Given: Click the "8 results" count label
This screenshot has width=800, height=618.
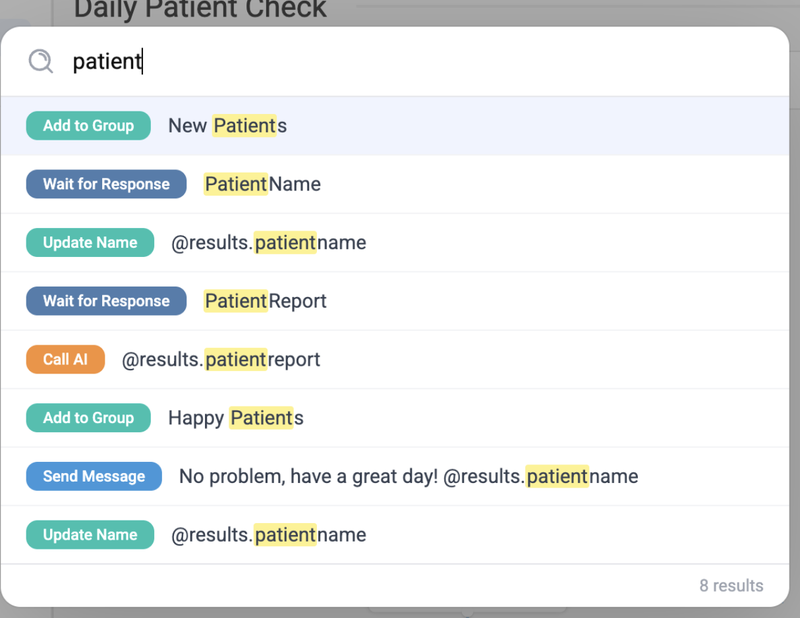Looking at the screenshot, I should click(x=730, y=586).
